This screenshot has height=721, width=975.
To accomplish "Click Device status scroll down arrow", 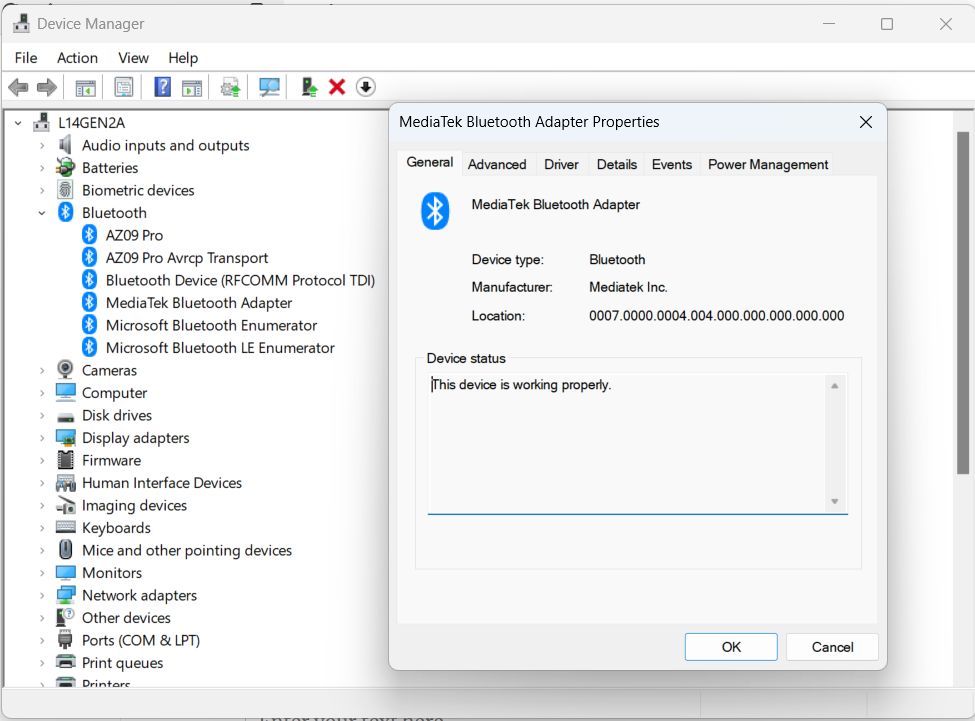I will click(x=834, y=502).
